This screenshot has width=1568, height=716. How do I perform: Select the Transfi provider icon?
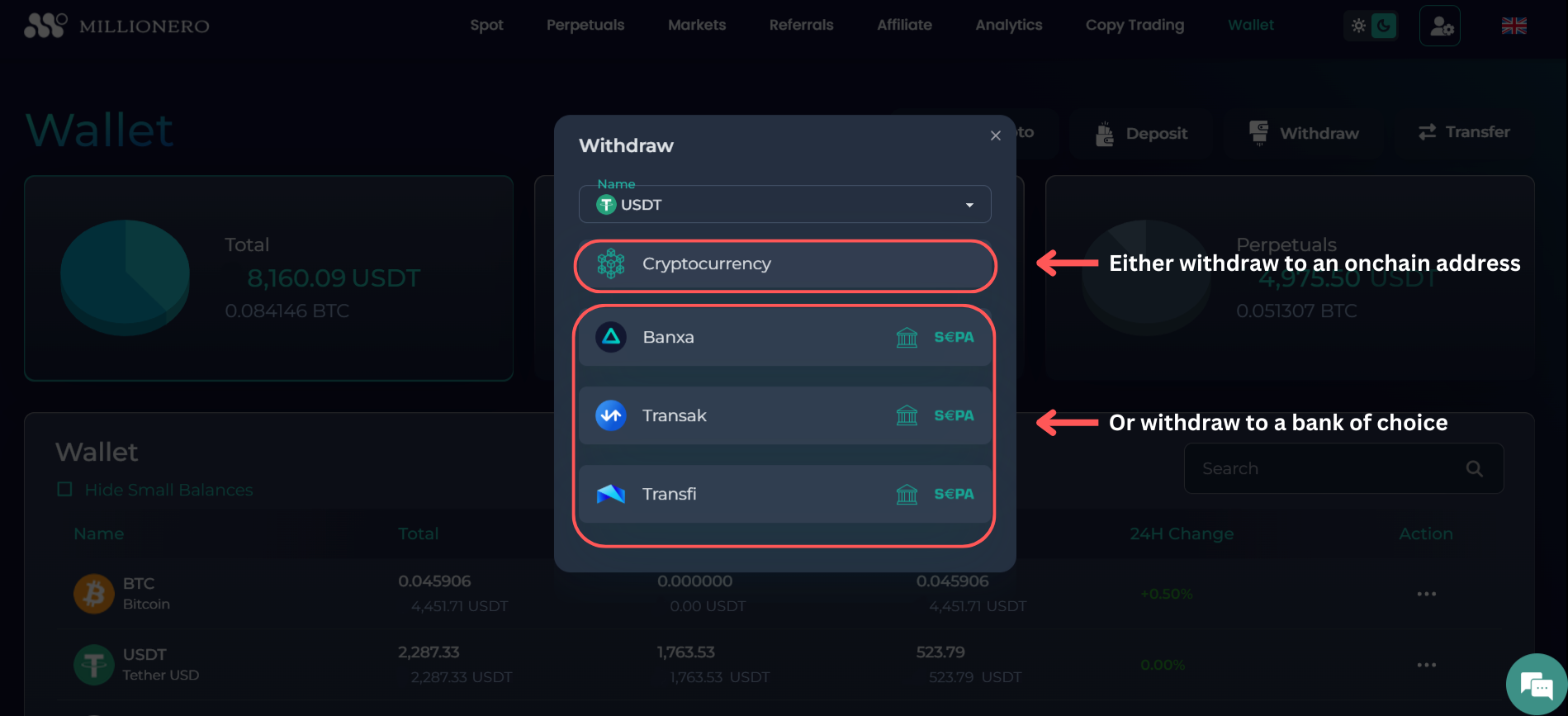611,494
